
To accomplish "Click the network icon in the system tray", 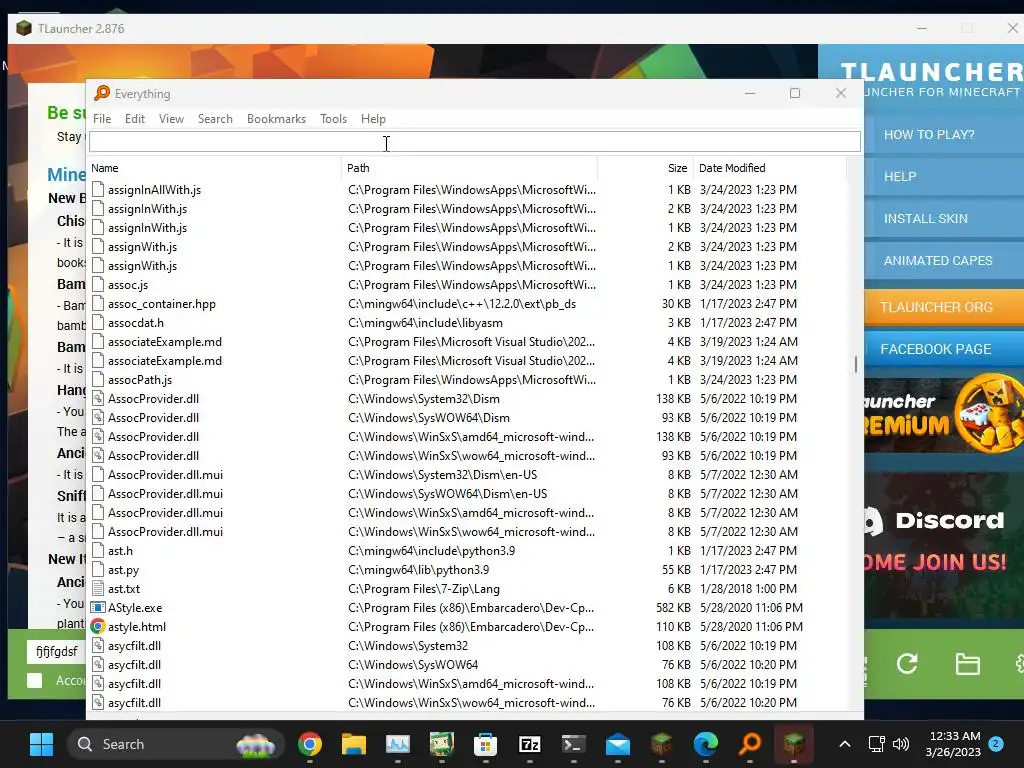I will tap(876, 744).
